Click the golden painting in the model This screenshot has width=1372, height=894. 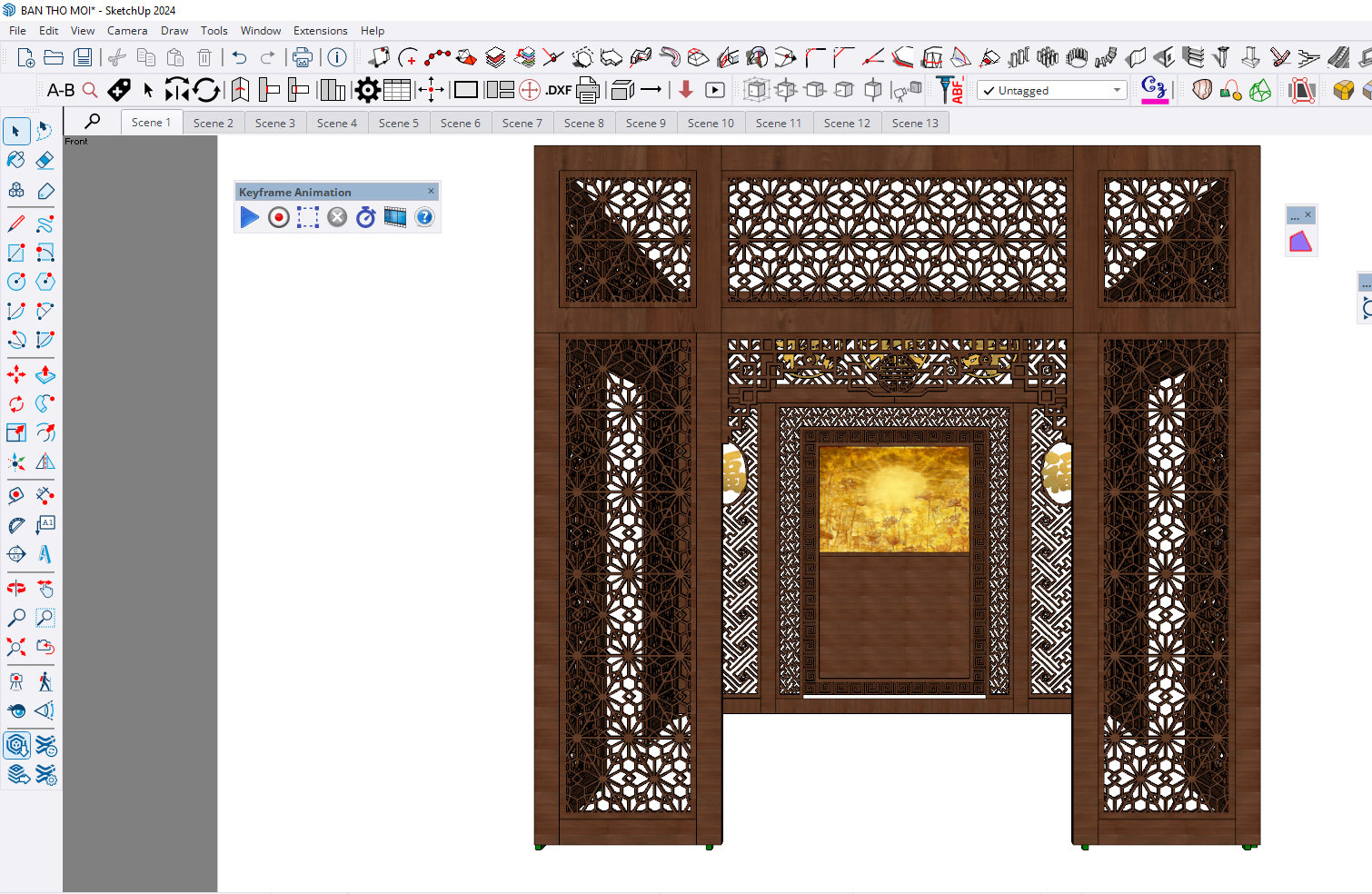point(894,499)
